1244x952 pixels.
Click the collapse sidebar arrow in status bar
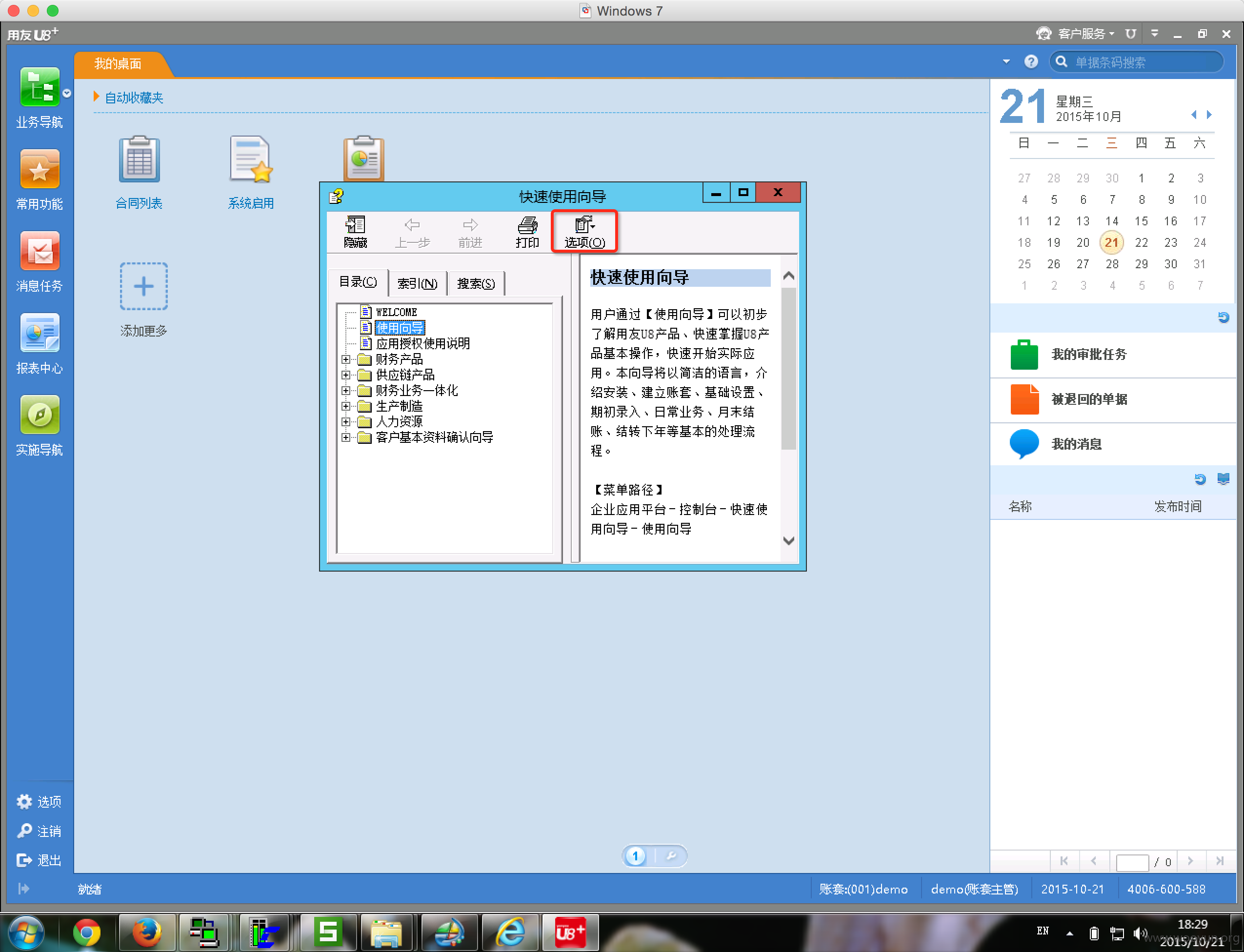[23, 889]
